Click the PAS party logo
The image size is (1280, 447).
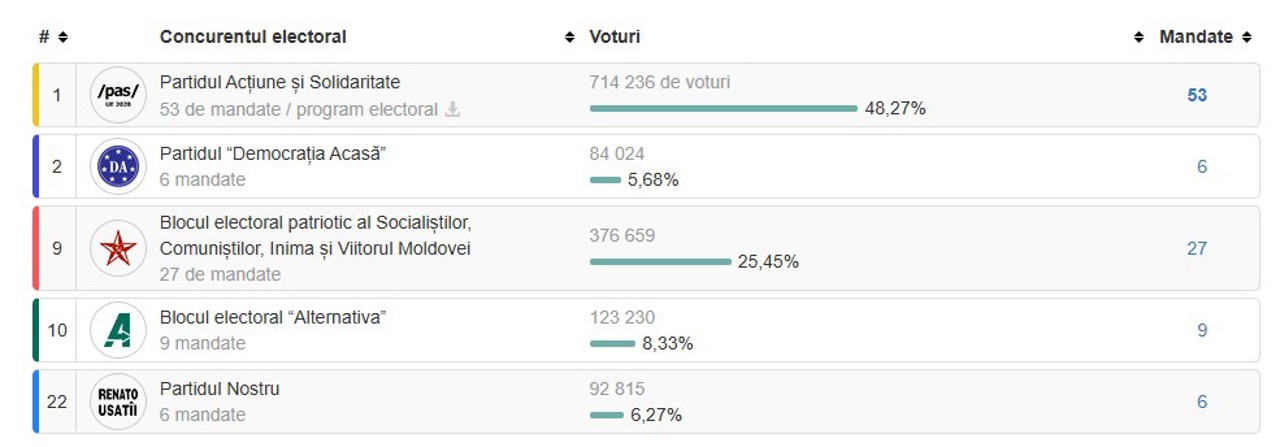click(118, 95)
